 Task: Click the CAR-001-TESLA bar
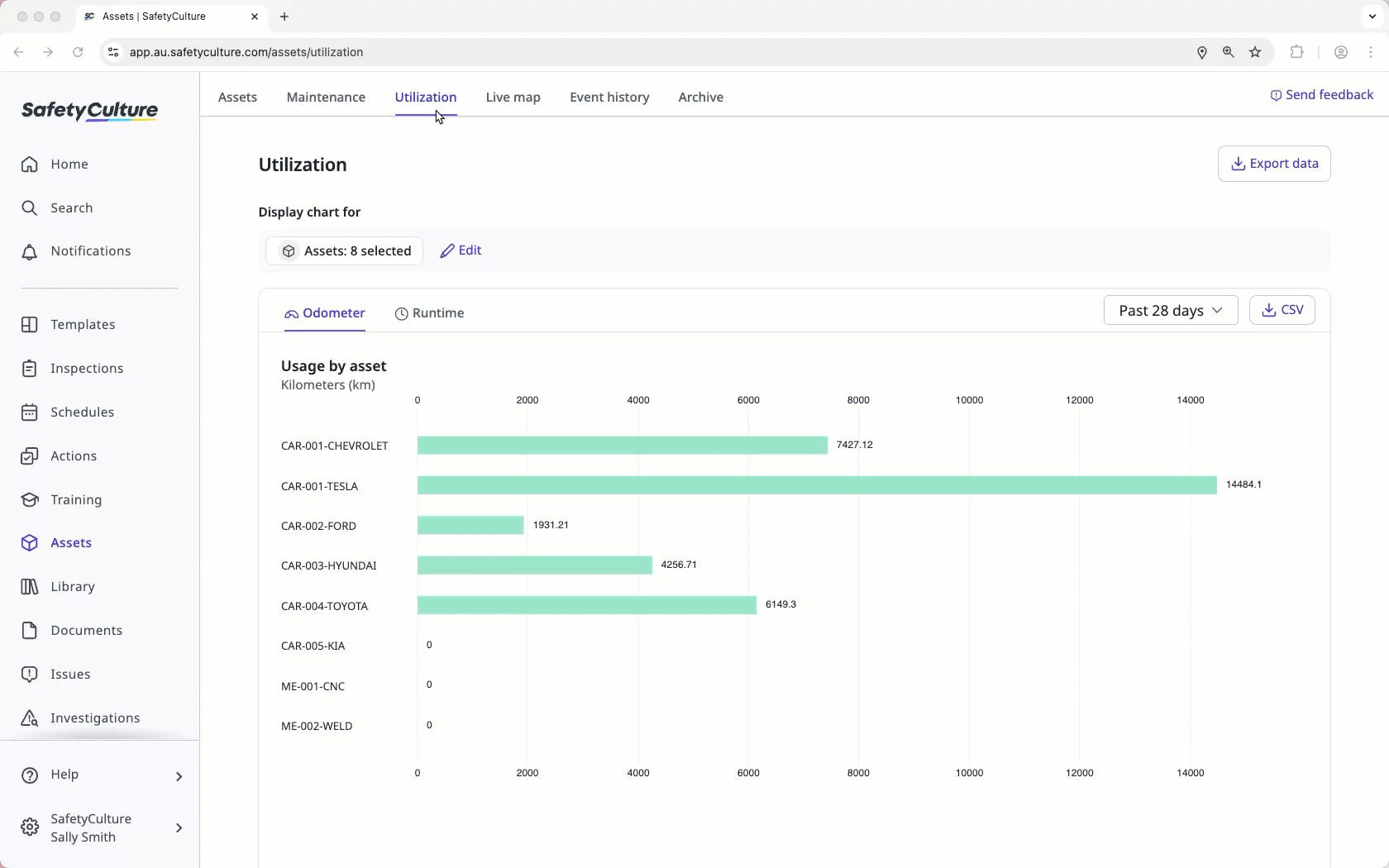click(817, 485)
